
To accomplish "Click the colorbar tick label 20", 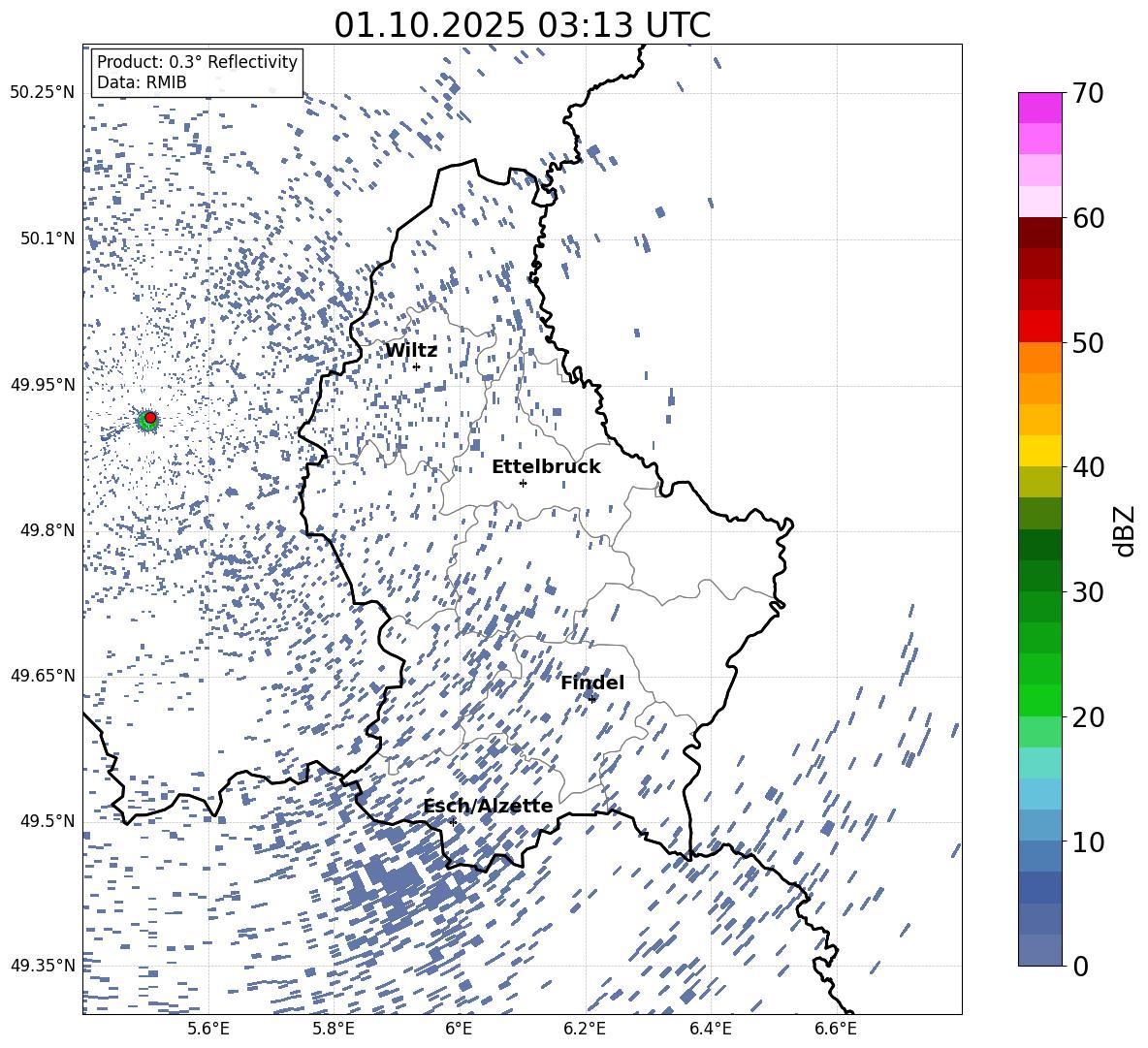I will click(1088, 717).
